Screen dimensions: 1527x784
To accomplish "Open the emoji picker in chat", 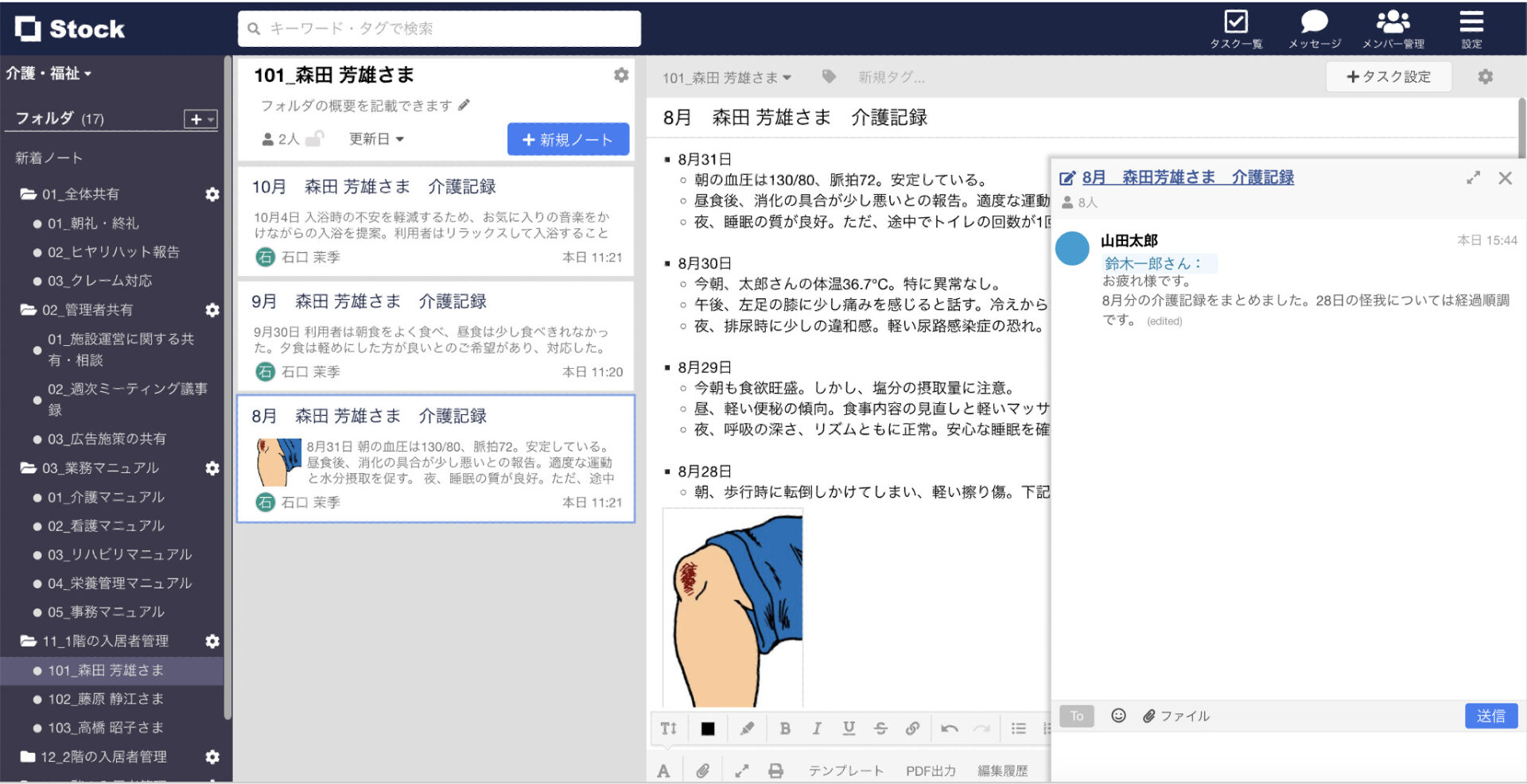I will pos(1118,716).
